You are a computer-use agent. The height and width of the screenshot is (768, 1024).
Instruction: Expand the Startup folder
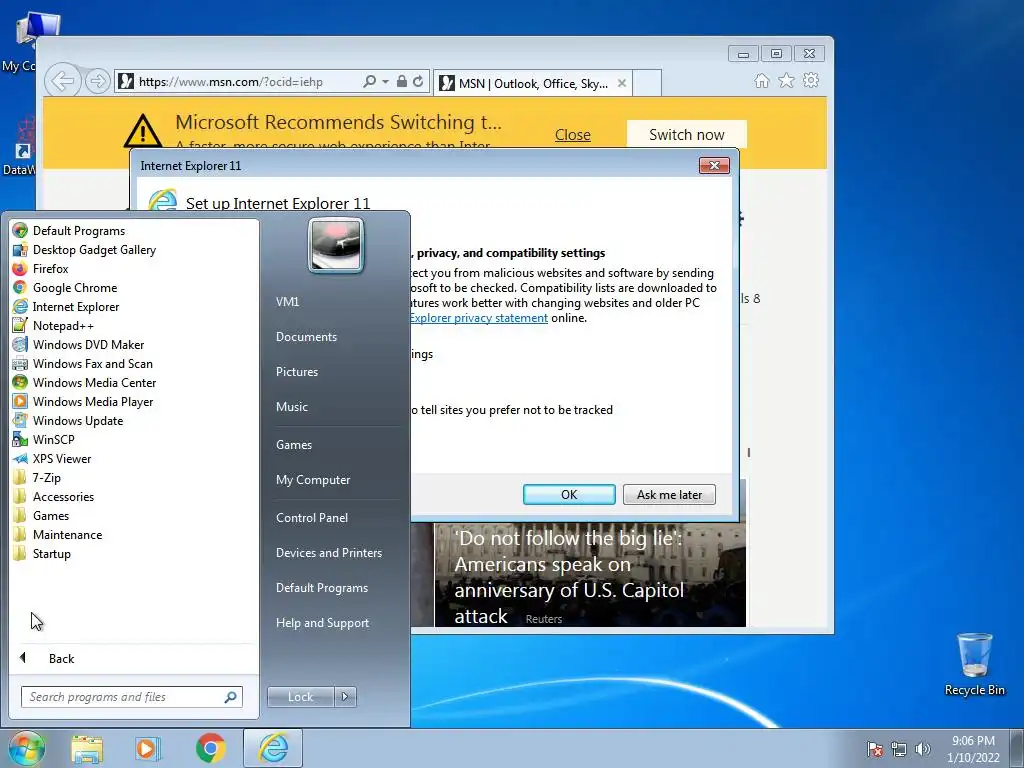coord(42,552)
